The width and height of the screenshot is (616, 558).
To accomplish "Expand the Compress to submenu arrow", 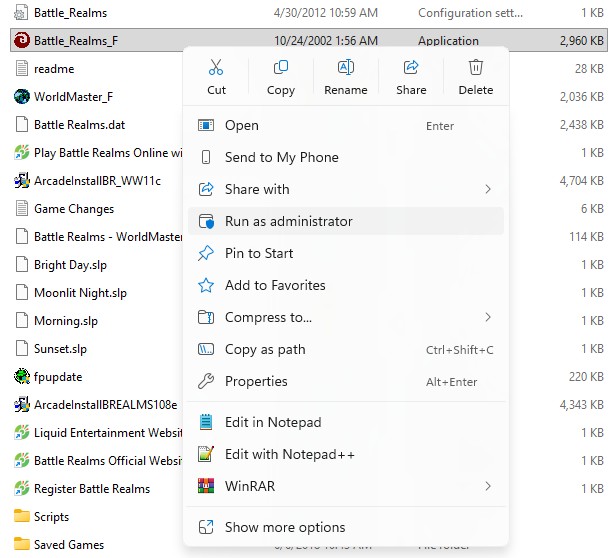I will (x=488, y=317).
